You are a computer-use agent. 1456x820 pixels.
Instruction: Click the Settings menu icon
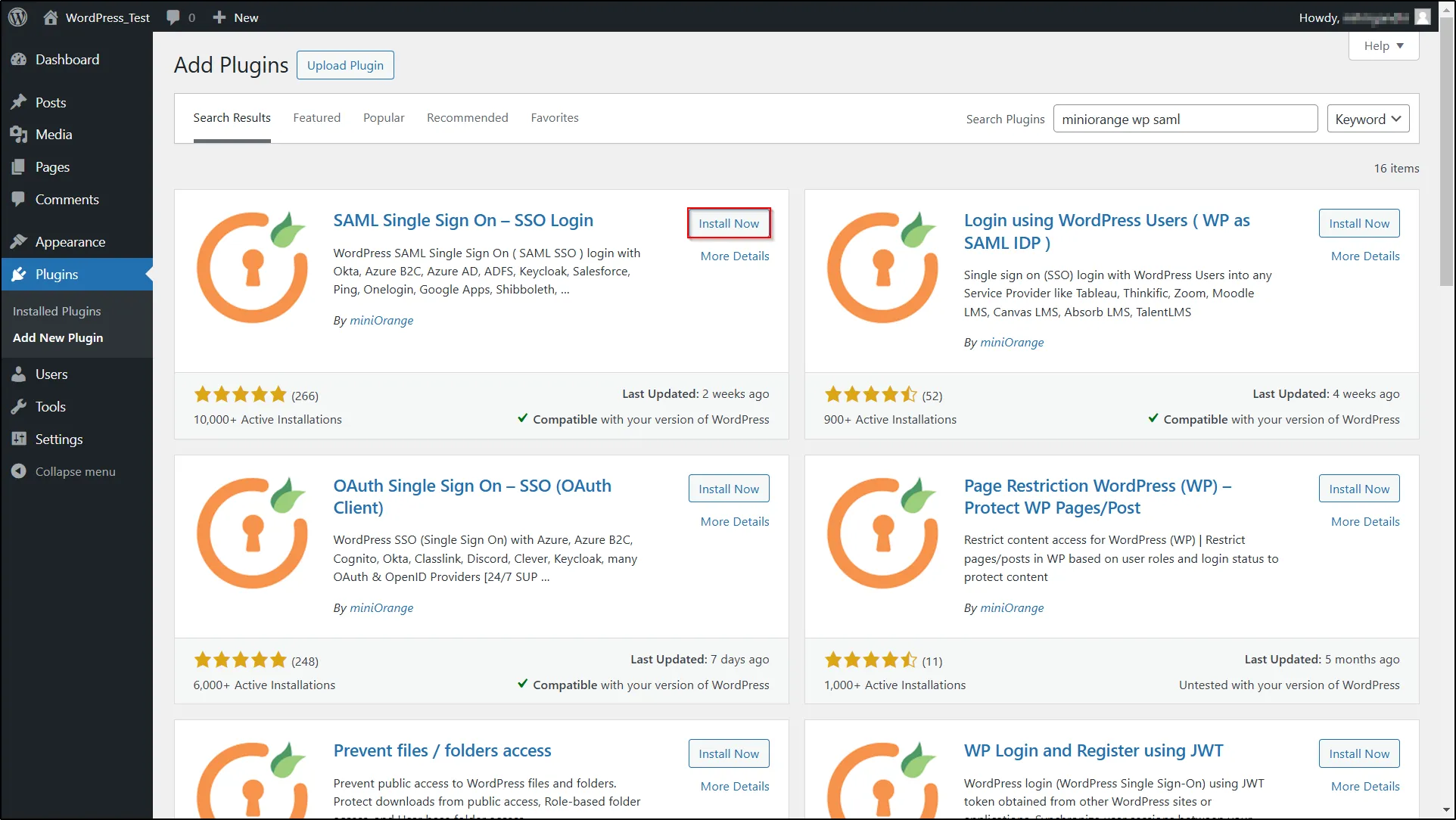coord(19,438)
